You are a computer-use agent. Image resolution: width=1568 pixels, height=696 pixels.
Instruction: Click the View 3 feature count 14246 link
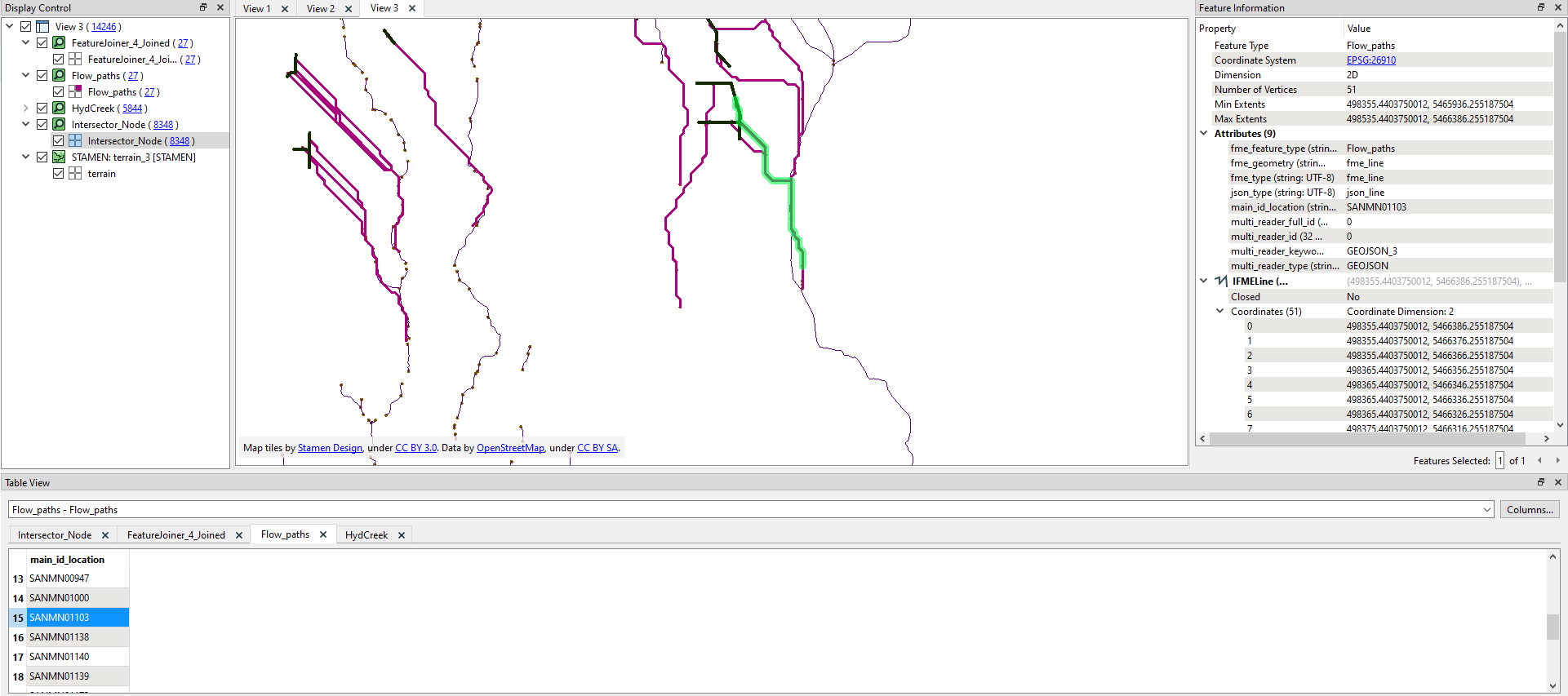coord(104,27)
